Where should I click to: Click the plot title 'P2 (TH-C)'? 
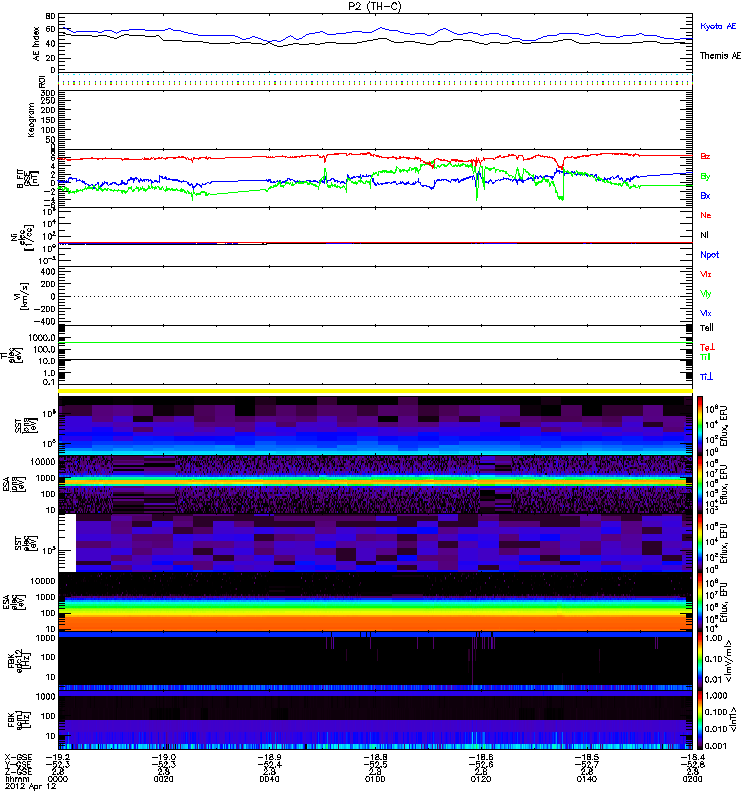click(x=374, y=6)
